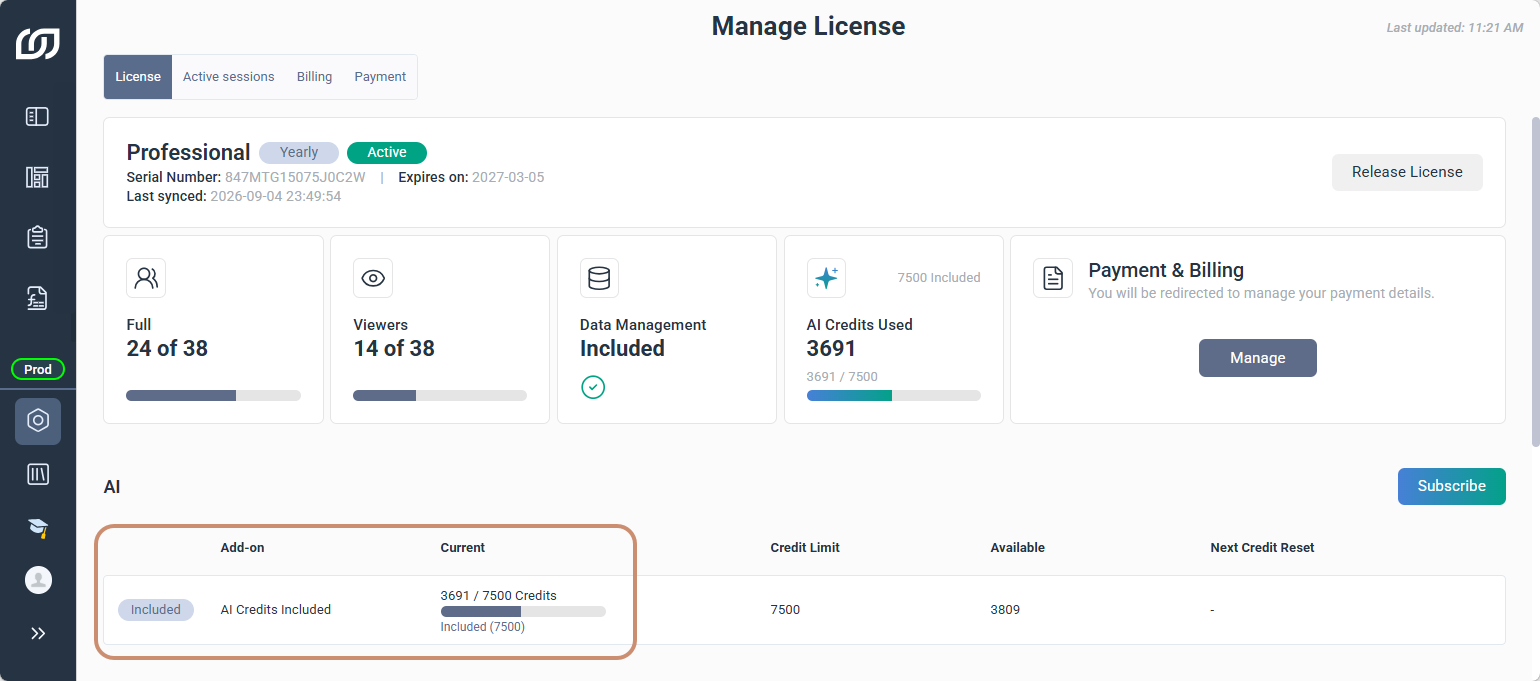The image size is (1540, 681).
Task: Expand the sidebar with double chevron
Action: pyautogui.click(x=38, y=633)
